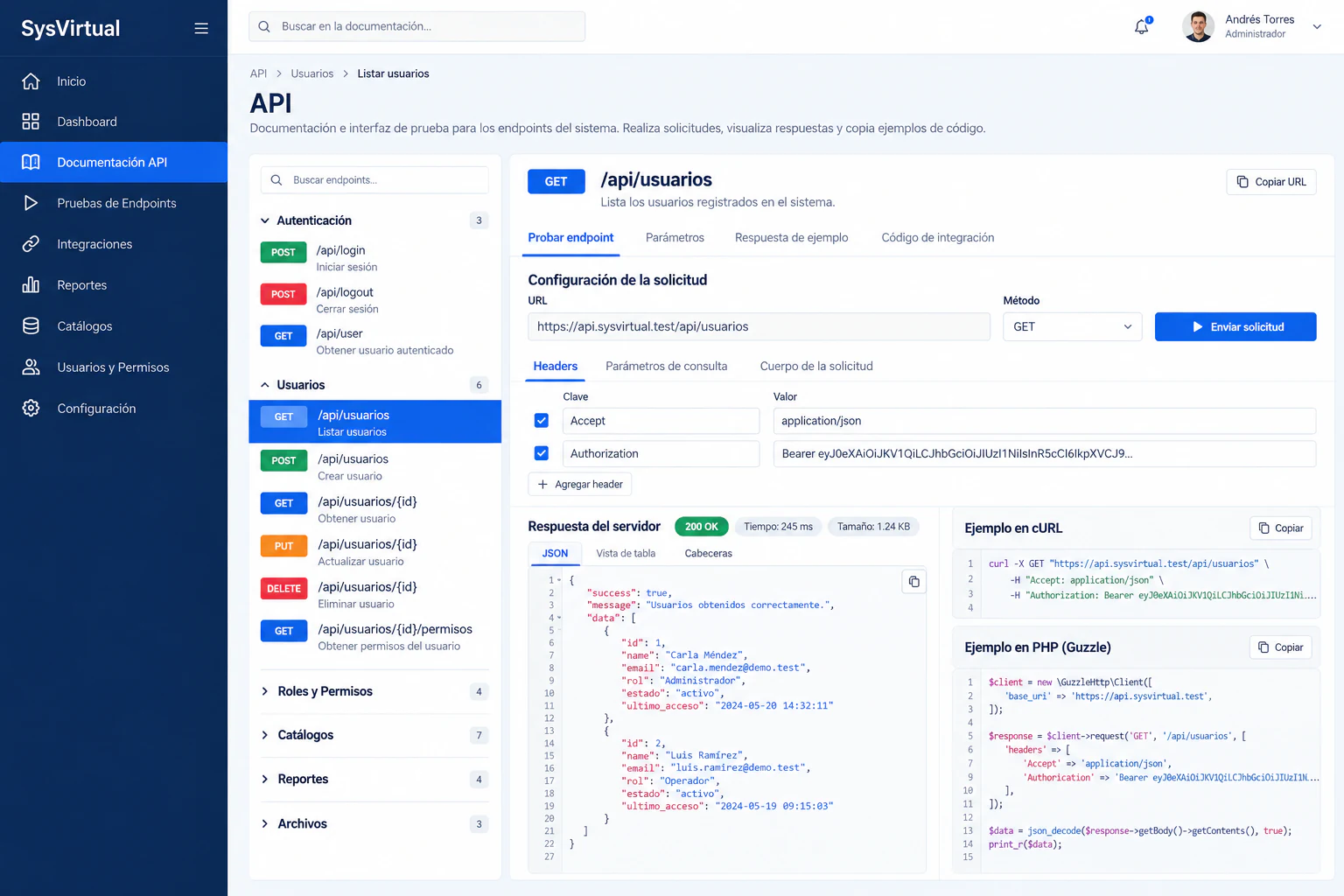The width and height of the screenshot is (1344, 896).
Task: Show the Vista de tabla response tab
Action: [626, 553]
